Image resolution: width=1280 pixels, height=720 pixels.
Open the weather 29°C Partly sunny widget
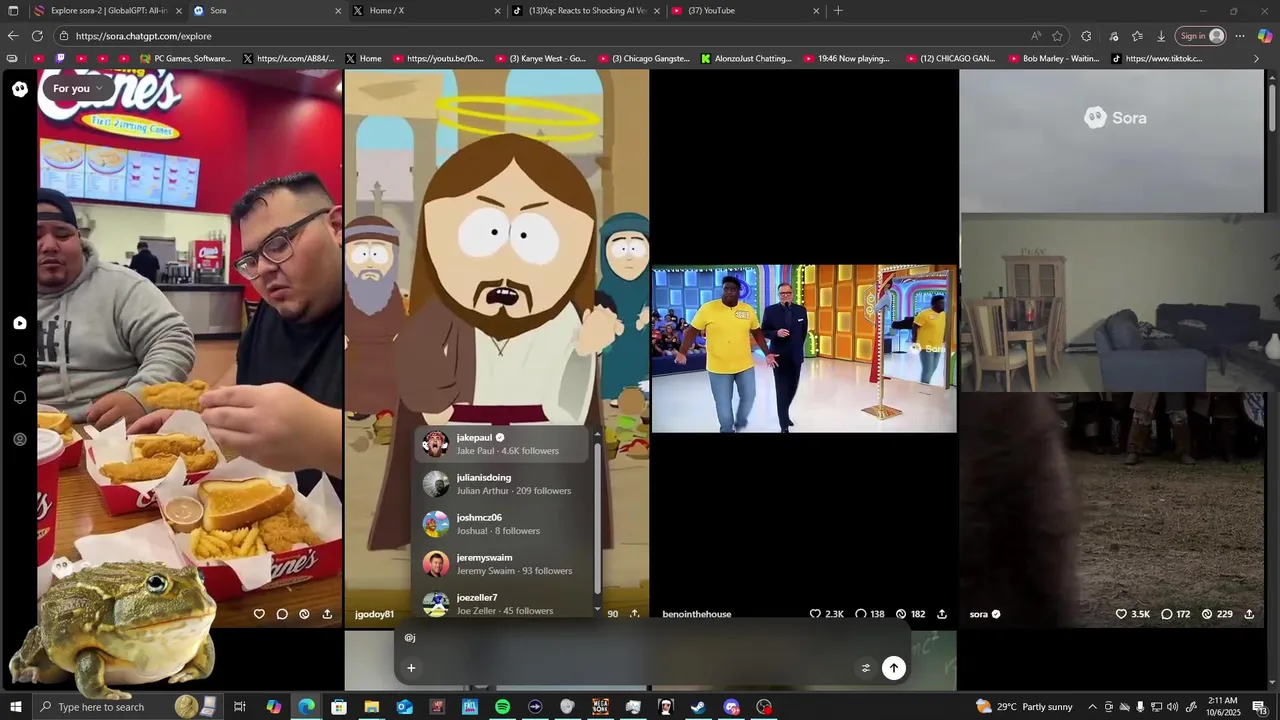pyautogui.click(x=1024, y=707)
